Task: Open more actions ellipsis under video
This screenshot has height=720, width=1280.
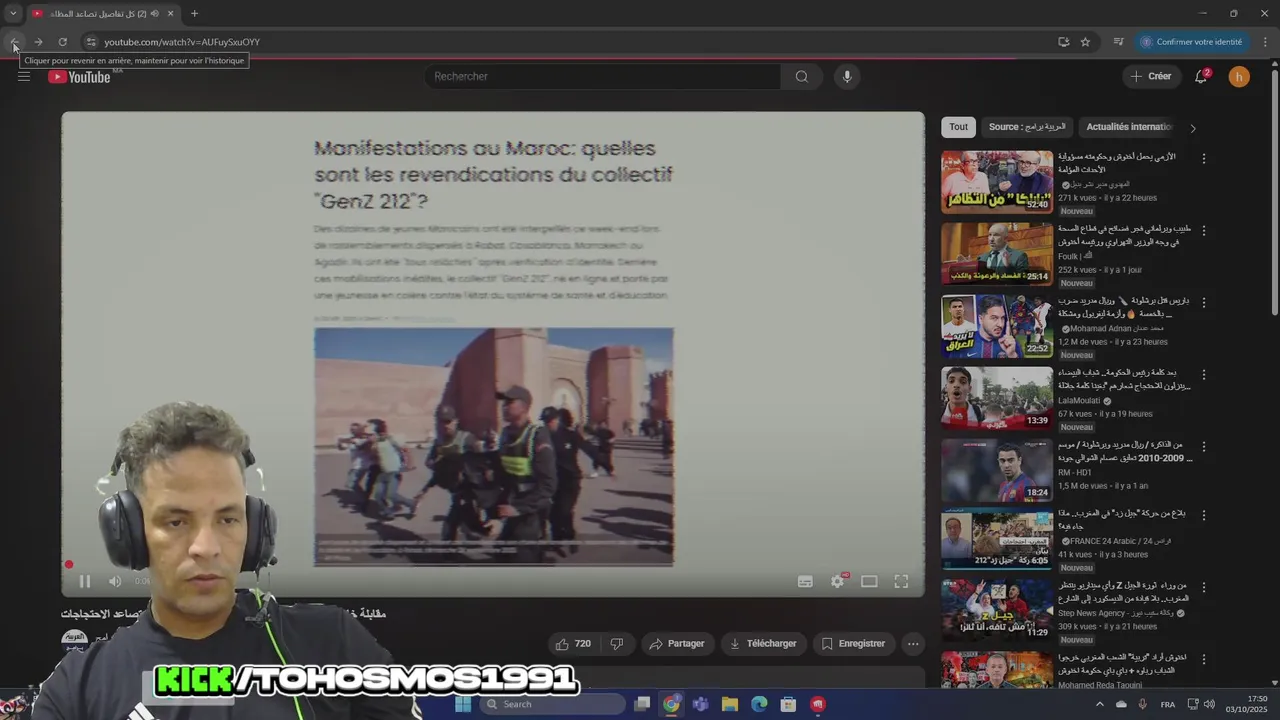Action: point(913,644)
